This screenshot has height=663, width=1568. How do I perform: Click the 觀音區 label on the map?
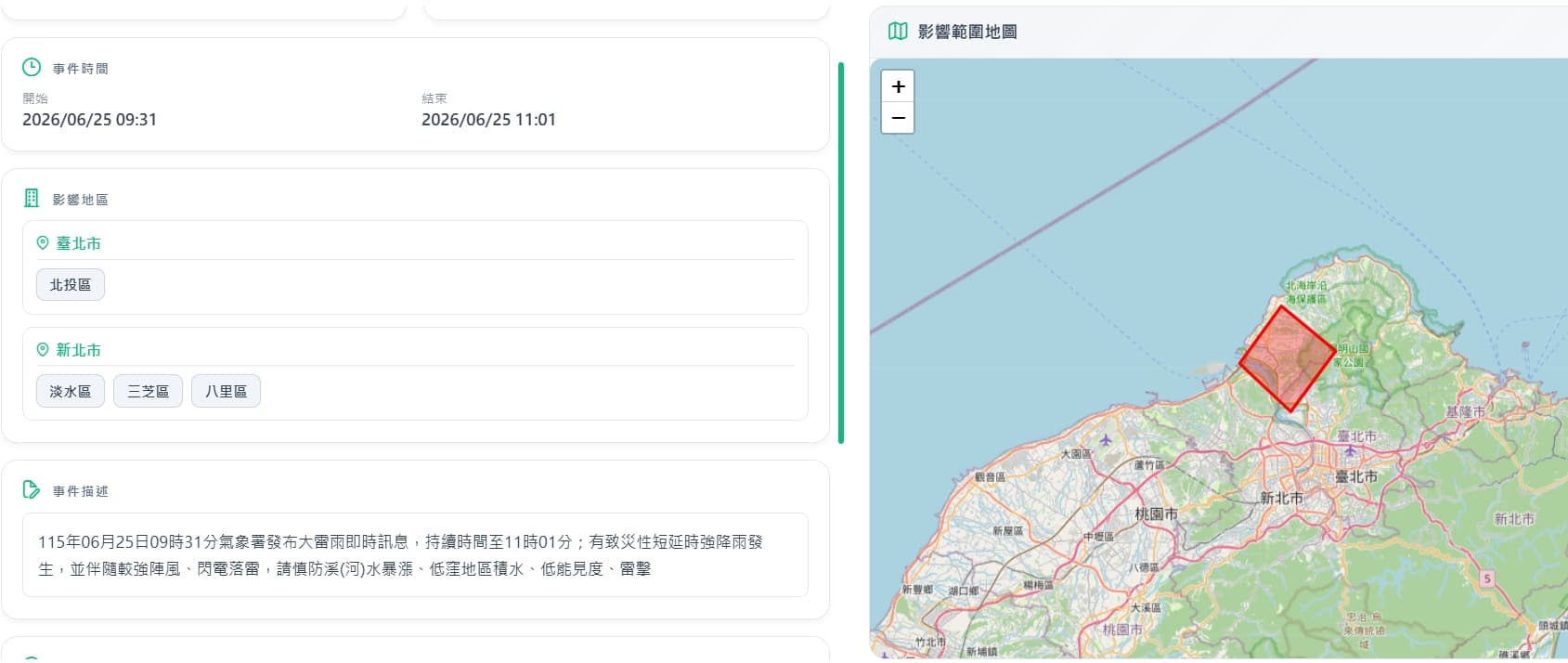point(990,476)
